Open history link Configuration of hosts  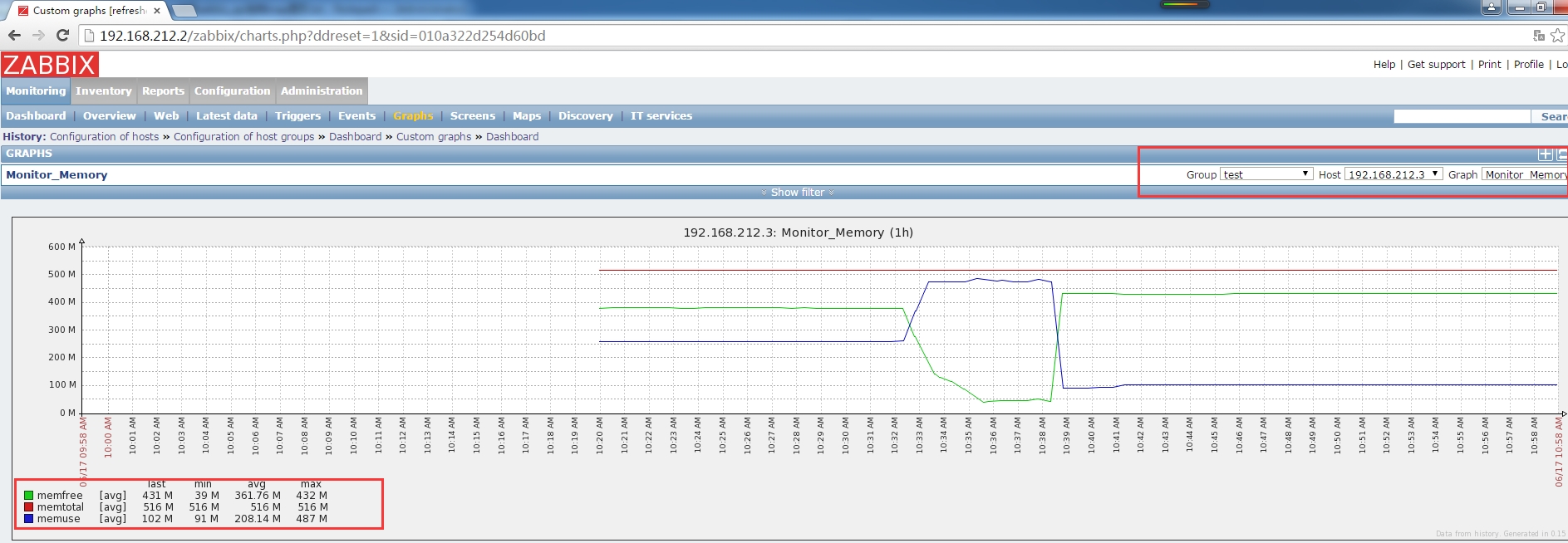(104, 137)
